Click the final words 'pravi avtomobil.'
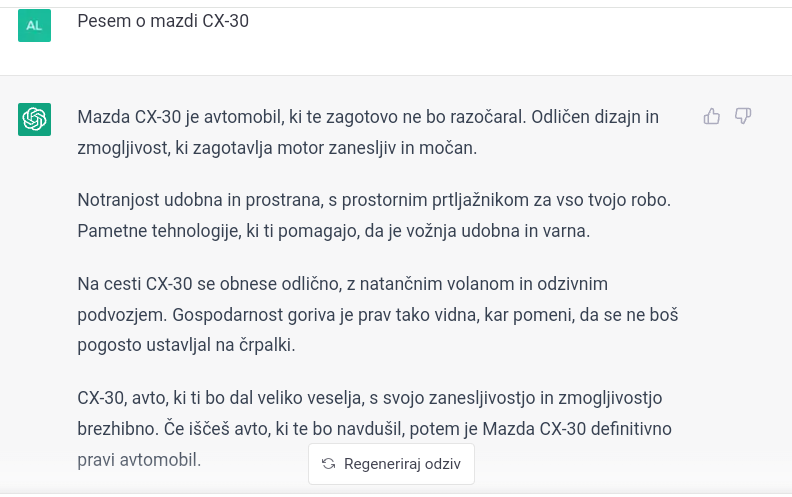Image resolution: width=792 pixels, height=497 pixels. (x=139, y=460)
